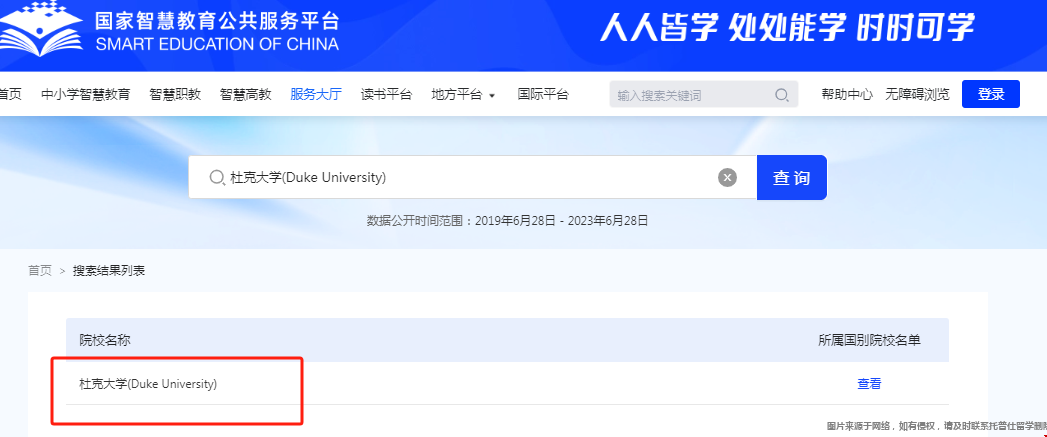
Task: Open 无障碍浏览 link
Action: (x=917, y=94)
